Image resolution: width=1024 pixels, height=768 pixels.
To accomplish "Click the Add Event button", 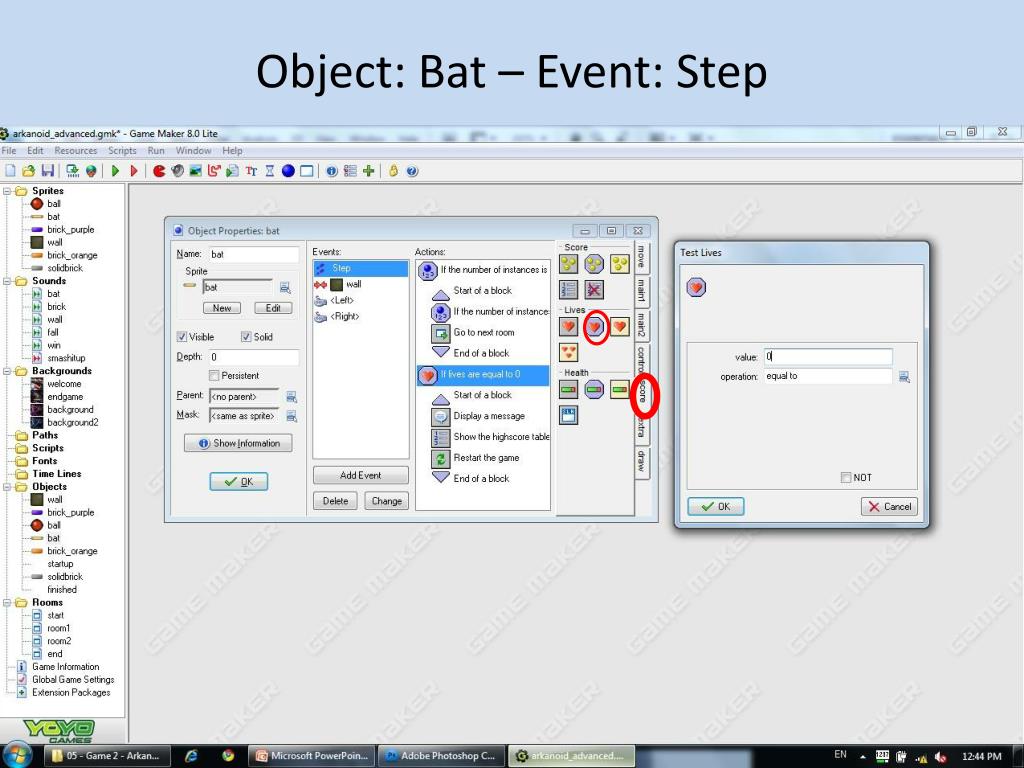I will coord(360,475).
